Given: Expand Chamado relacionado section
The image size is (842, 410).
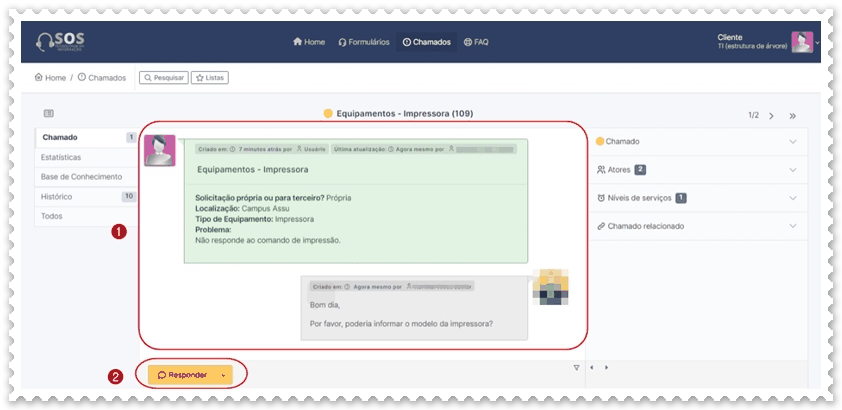Looking at the screenshot, I should [x=793, y=226].
